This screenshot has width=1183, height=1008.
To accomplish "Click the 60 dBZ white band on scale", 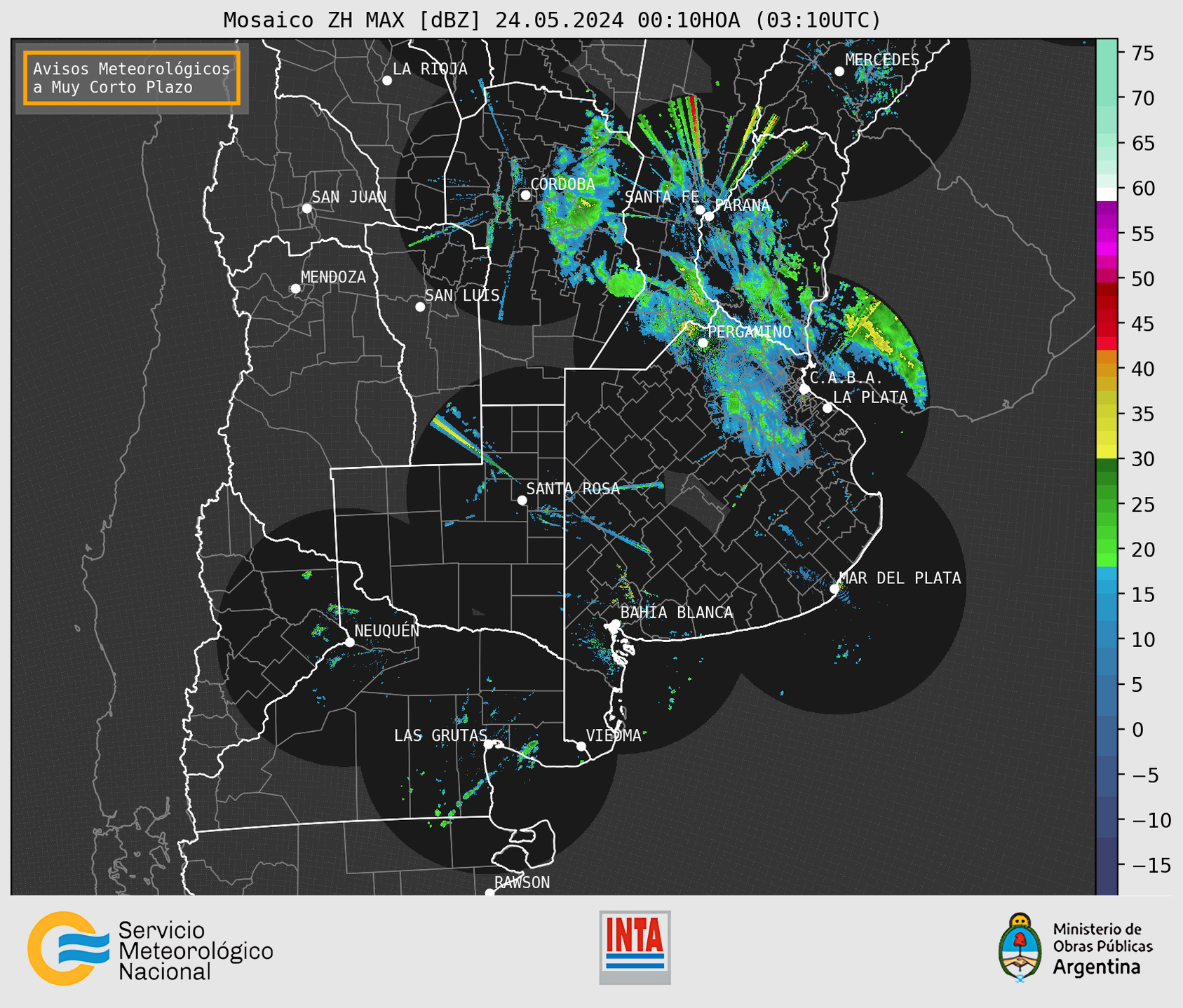I will (1107, 193).
